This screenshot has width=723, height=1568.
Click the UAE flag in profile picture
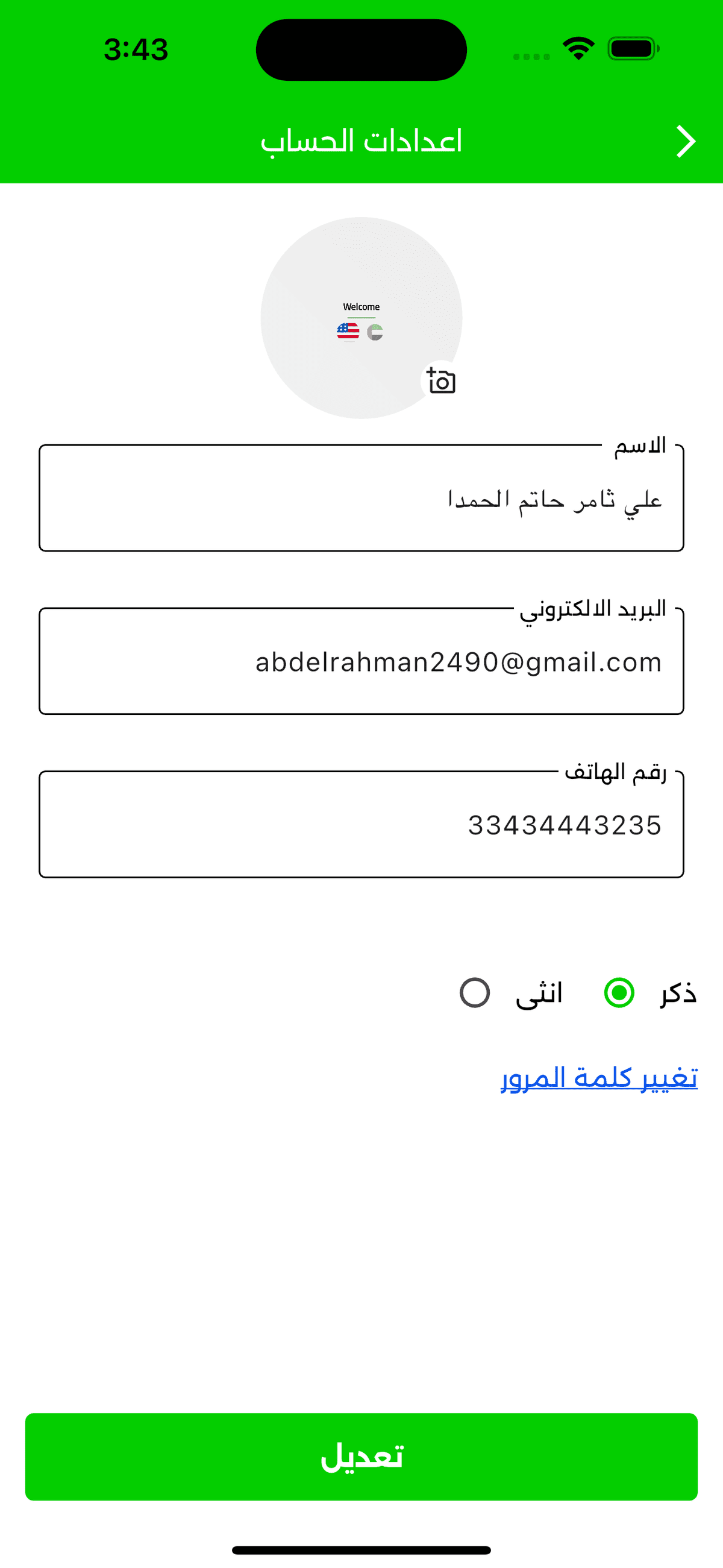point(375,332)
